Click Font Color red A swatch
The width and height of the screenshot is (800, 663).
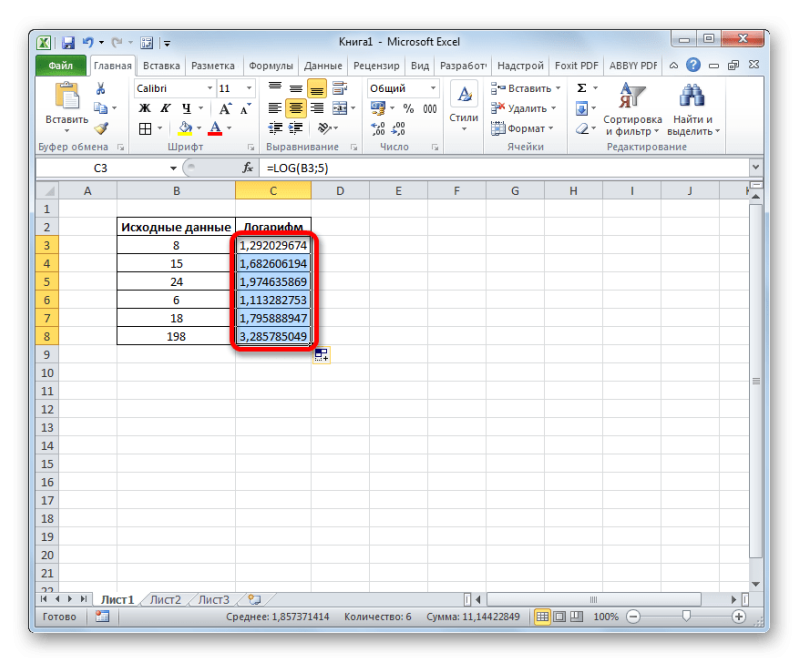(x=215, y=129)
